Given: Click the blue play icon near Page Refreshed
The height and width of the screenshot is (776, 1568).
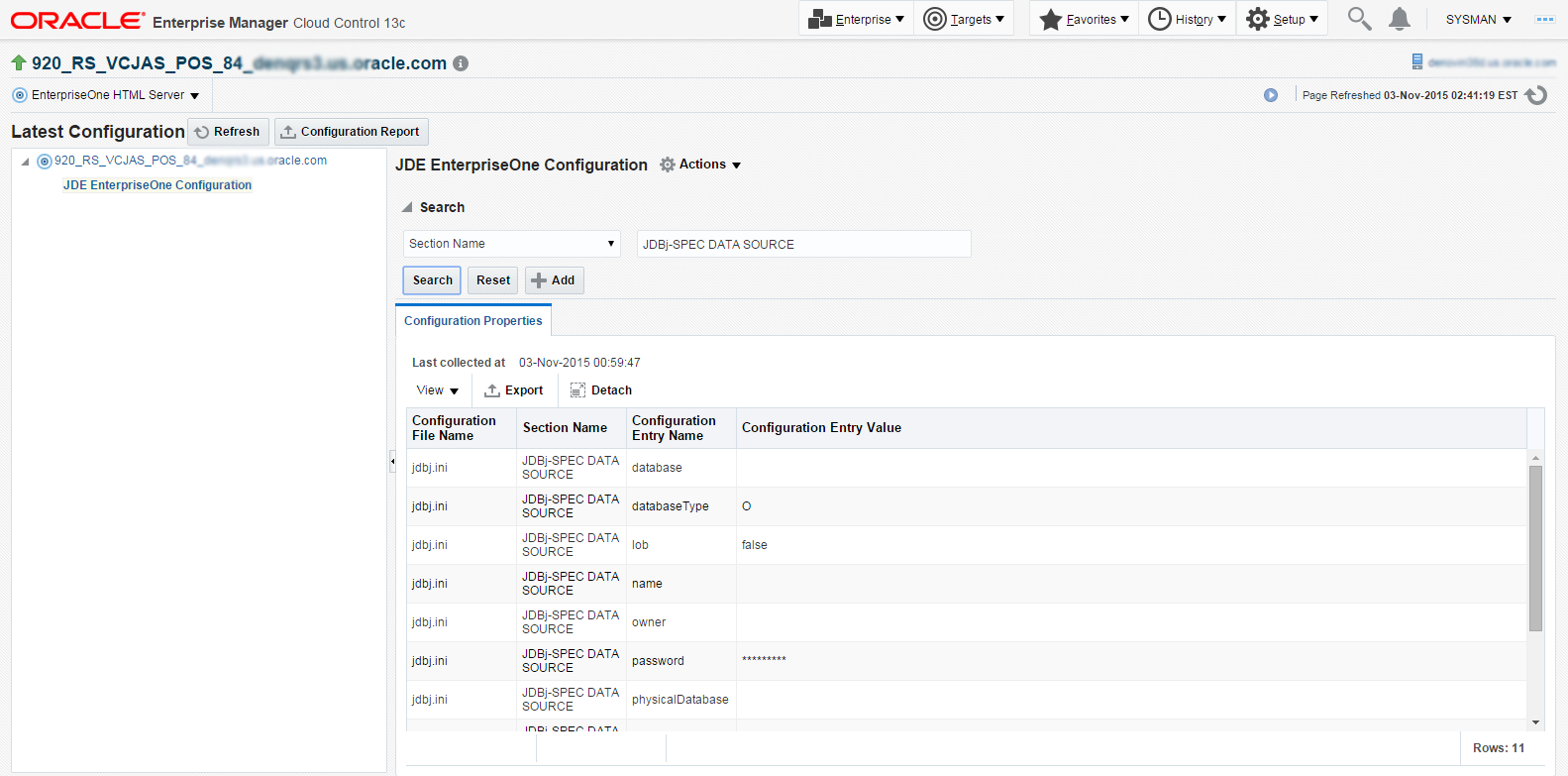Looking at the screenshot, I should pos(1271,95).
